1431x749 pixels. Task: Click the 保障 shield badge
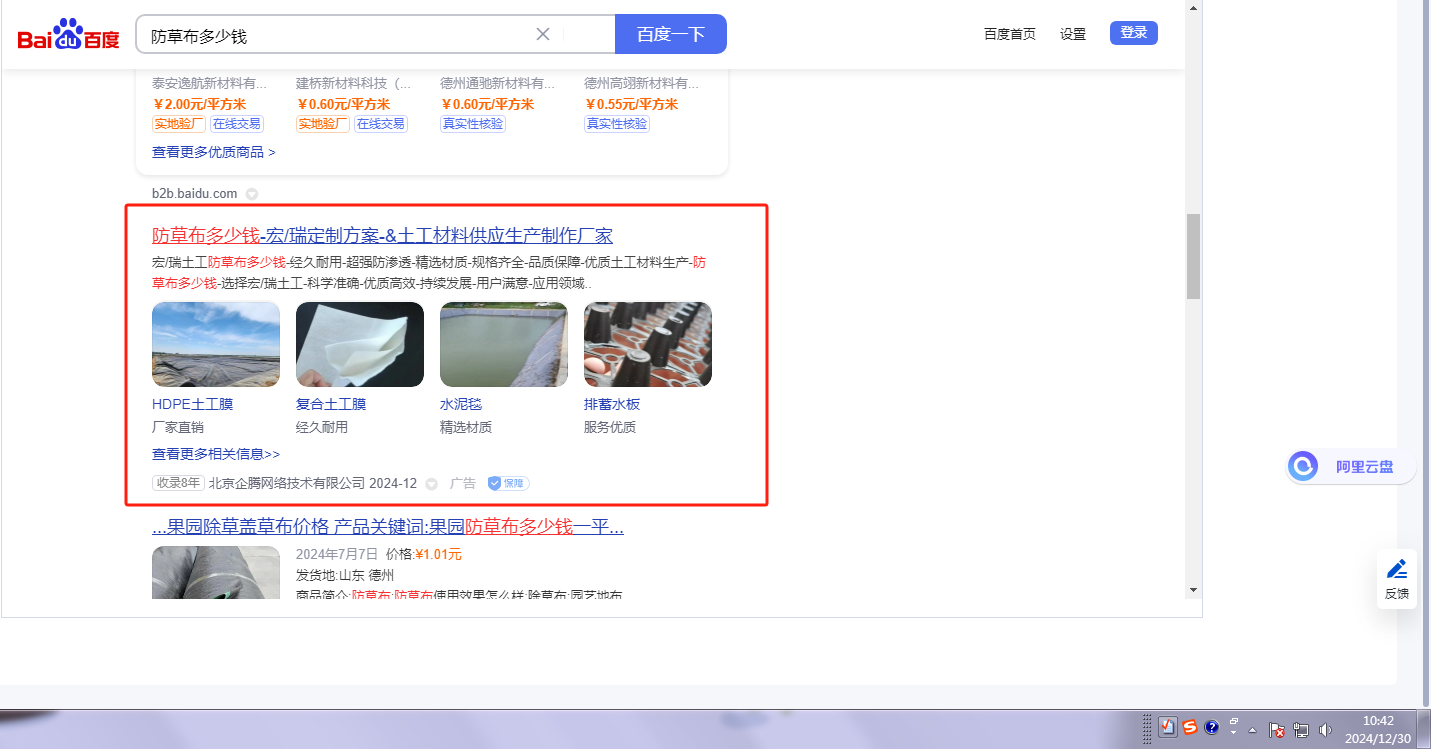tap(508, 483)
